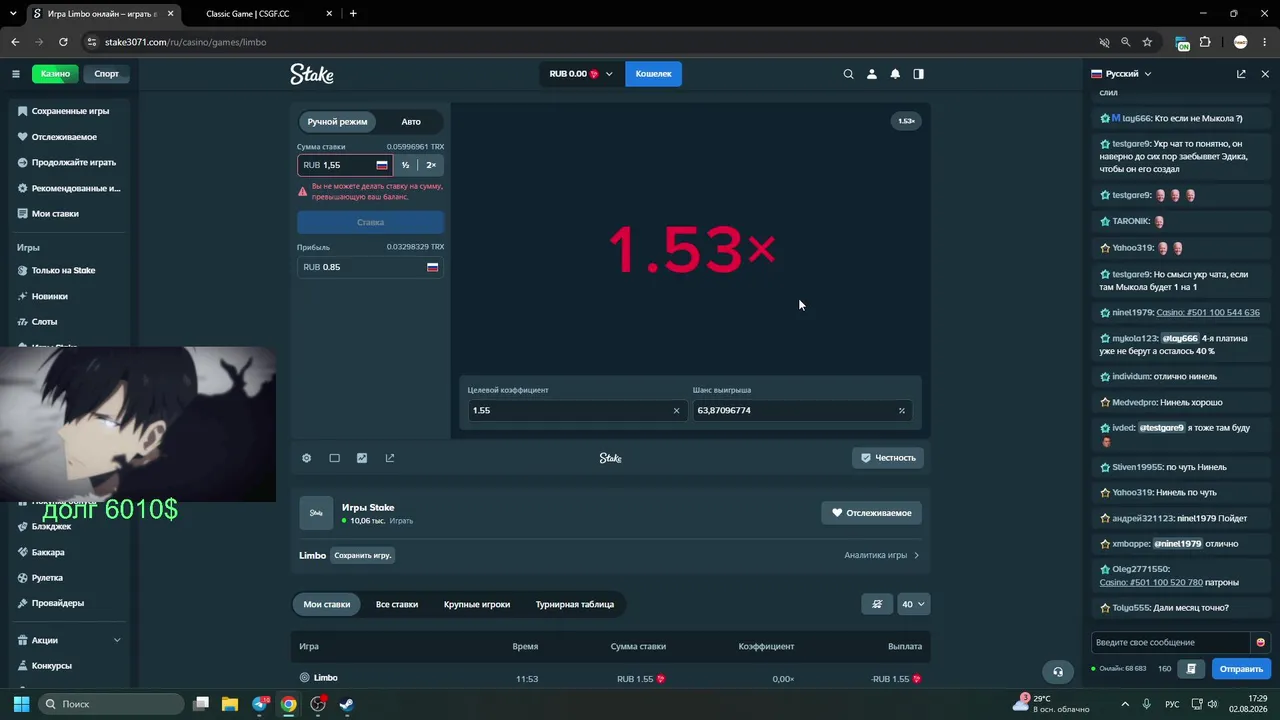Screen dimensions: 1280x720
Task: Show hidden system tray icons
Action: pyautogui.click(x=1126, y=704)
